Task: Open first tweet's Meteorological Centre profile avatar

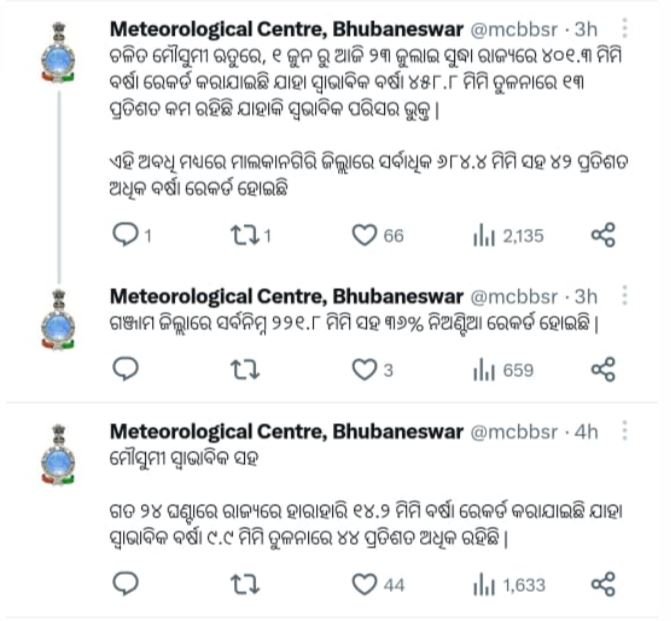Action: tap(58, 52)
